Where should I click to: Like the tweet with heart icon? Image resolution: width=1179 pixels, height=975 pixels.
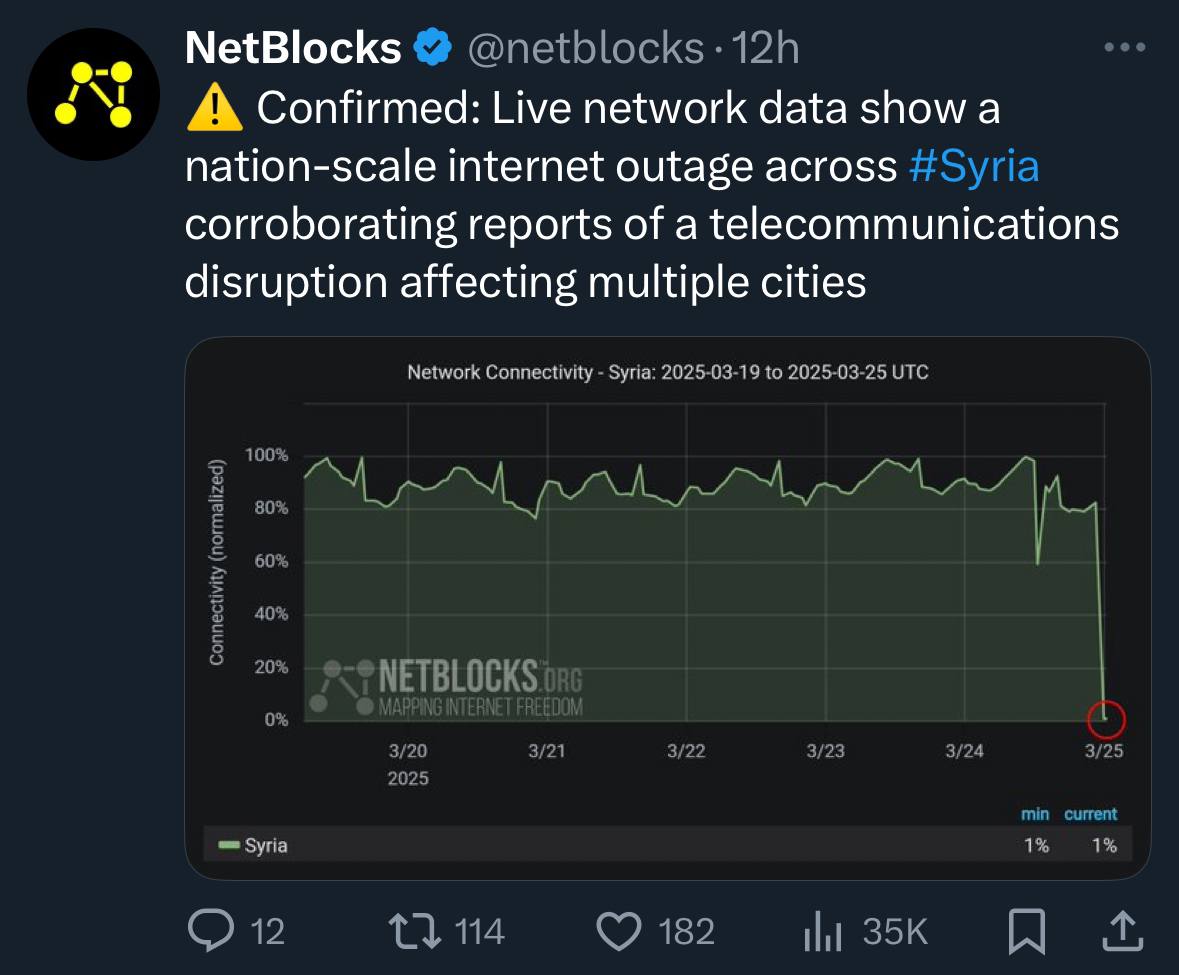click(618, 932)
